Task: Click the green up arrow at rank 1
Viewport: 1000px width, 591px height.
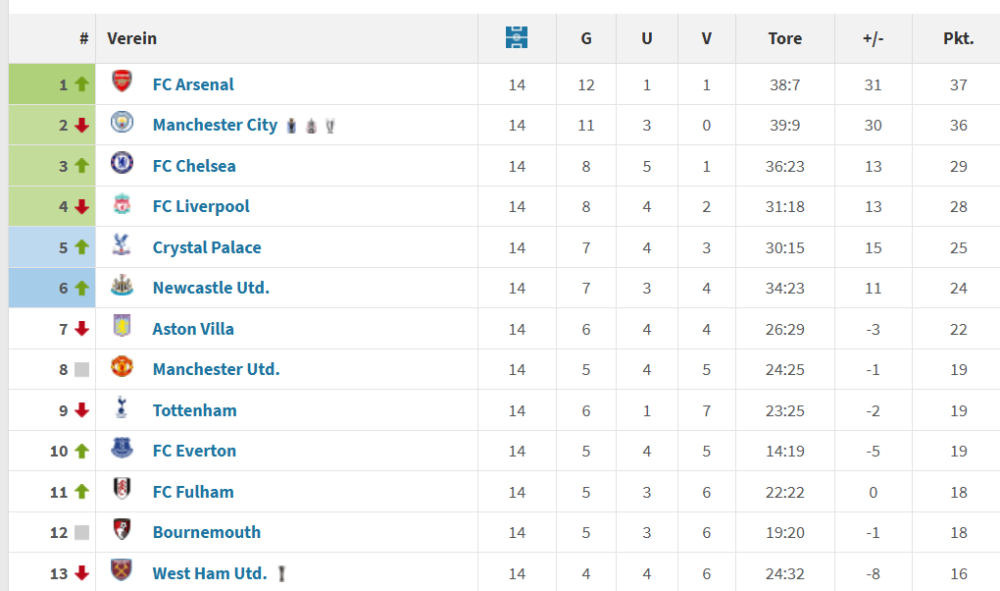Action: point(82,85)
